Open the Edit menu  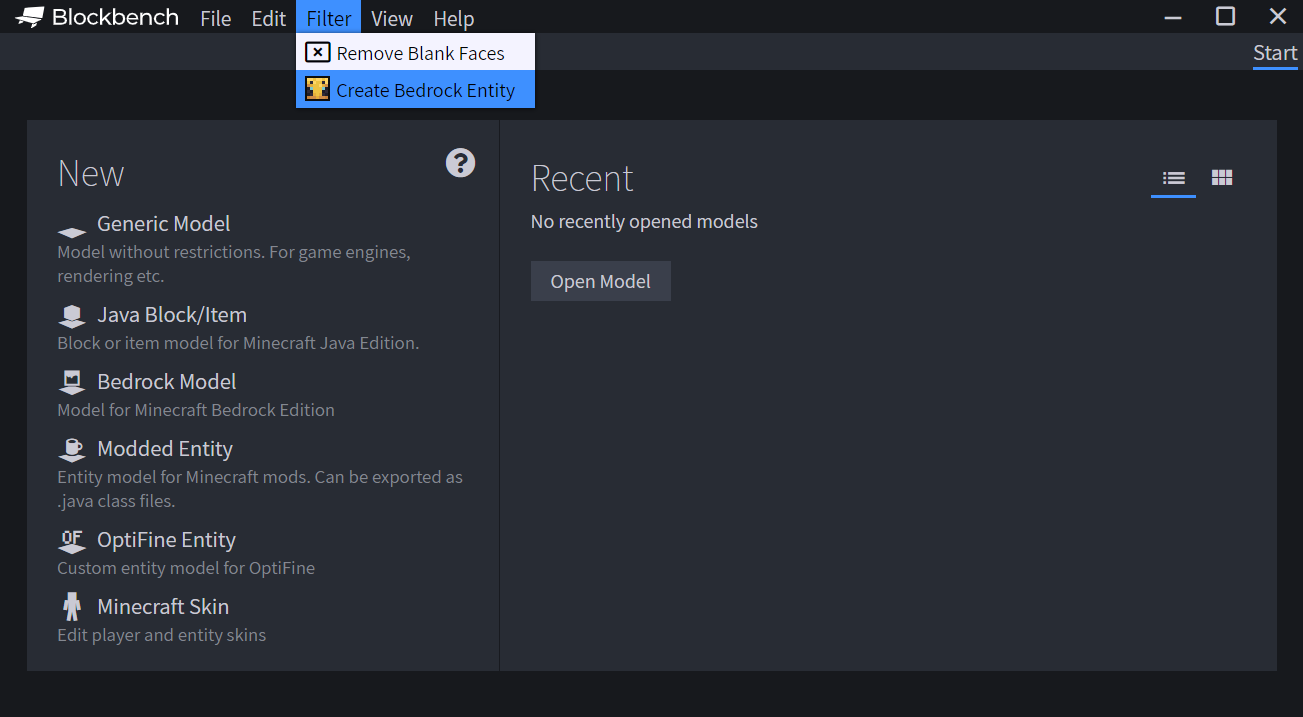pos(268,18)
